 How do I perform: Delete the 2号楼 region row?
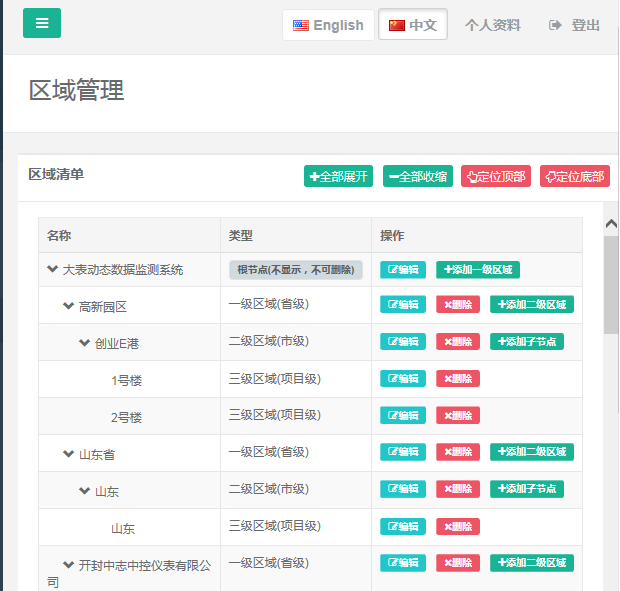click(x=458, y=415)
